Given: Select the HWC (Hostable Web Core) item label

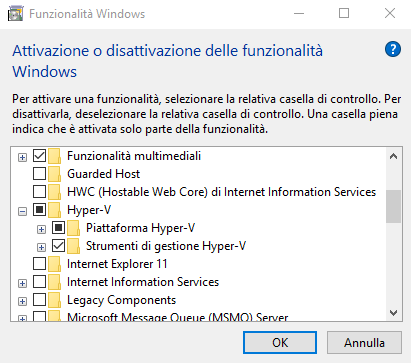Looking at the screenshot, I should tap(222, 192).
